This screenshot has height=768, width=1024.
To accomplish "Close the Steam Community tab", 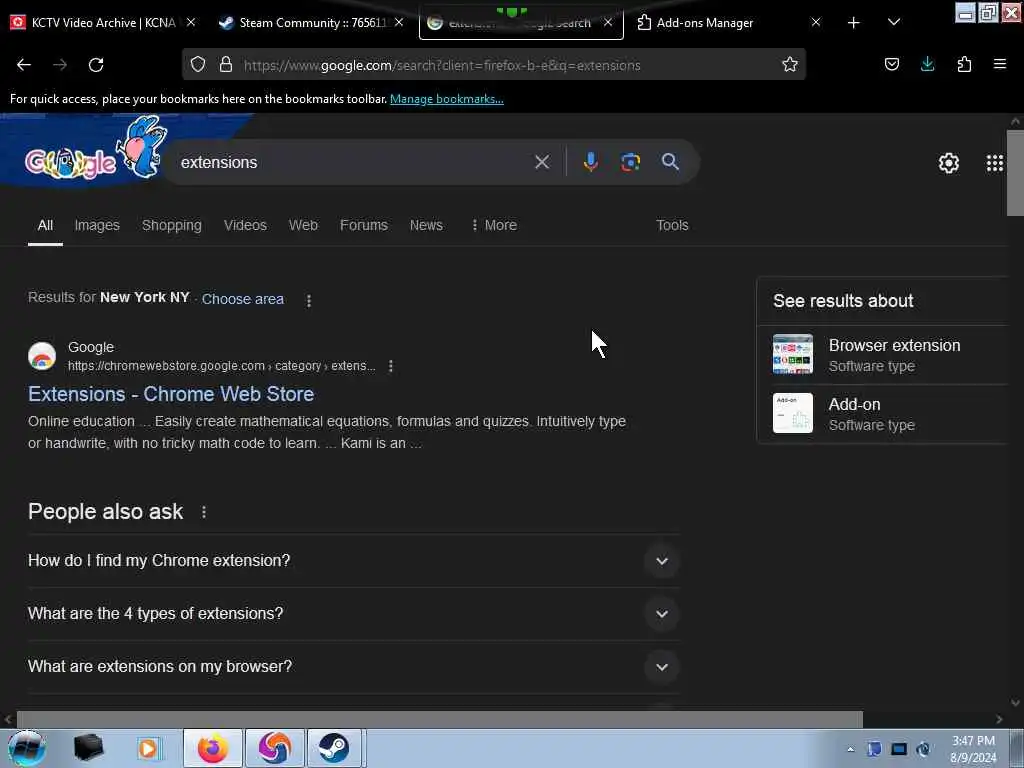I will (399, 22).
